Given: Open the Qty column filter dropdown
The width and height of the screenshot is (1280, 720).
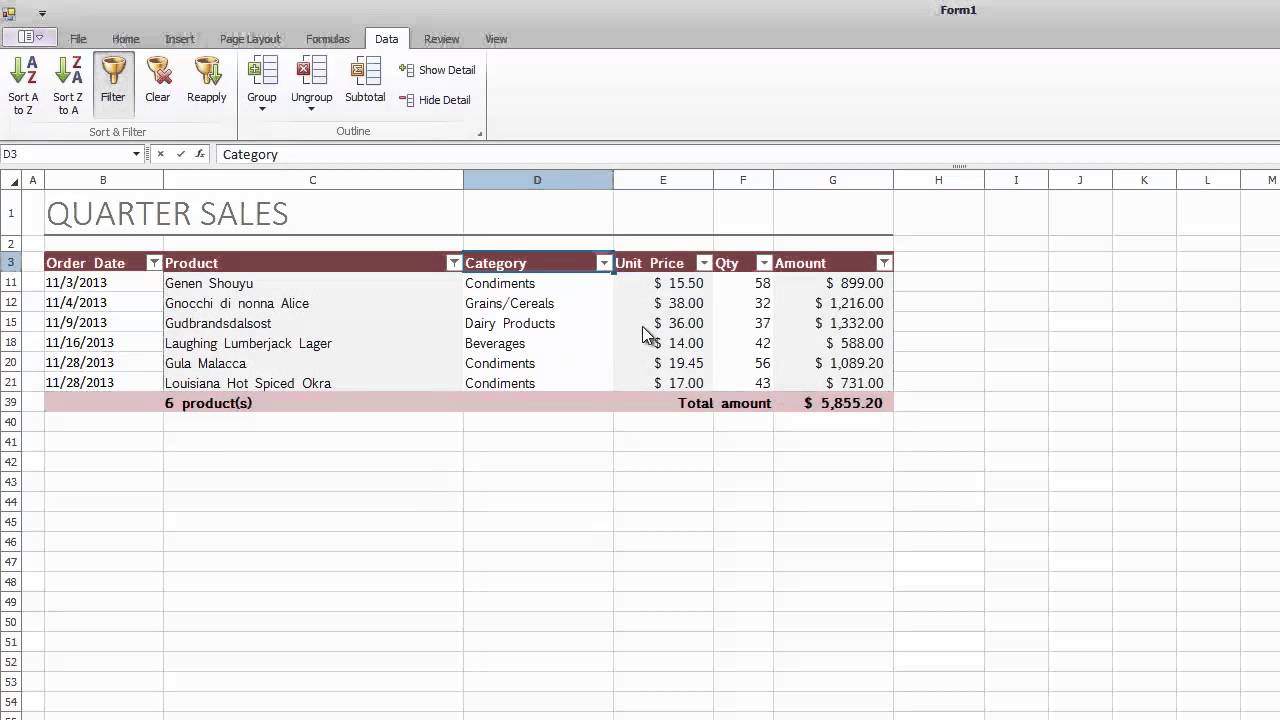Looking at the screenshot, I should [764, 263].
